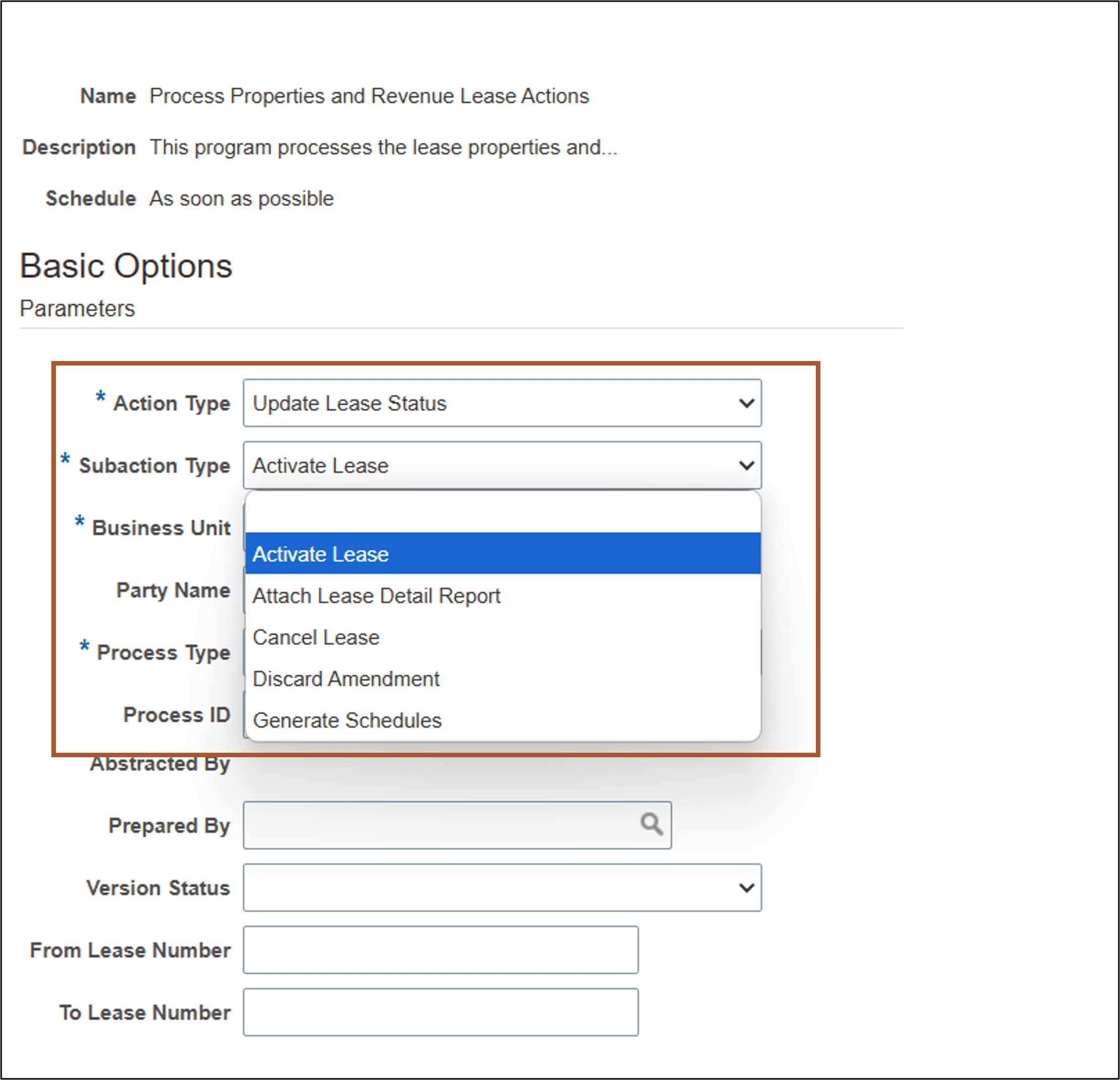Click the From Lease Number input field
The width and height of the screenshot is (1120, 1080).
coord(440,950)
